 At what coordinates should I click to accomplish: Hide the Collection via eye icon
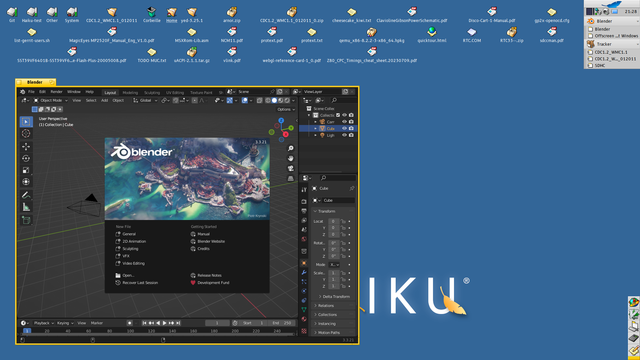click(344, 115)
